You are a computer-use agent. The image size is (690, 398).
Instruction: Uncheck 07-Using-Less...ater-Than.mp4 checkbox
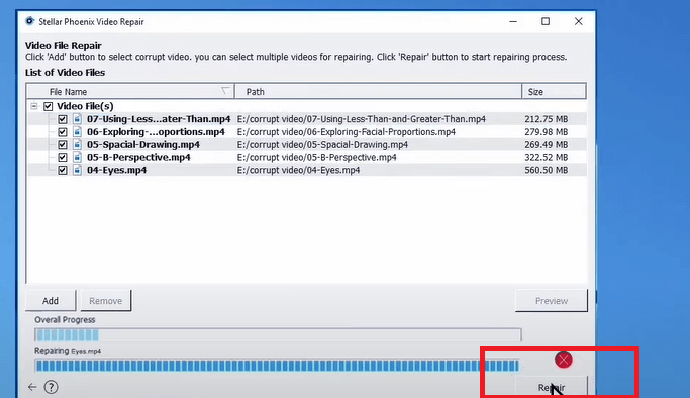pos(62,119)
